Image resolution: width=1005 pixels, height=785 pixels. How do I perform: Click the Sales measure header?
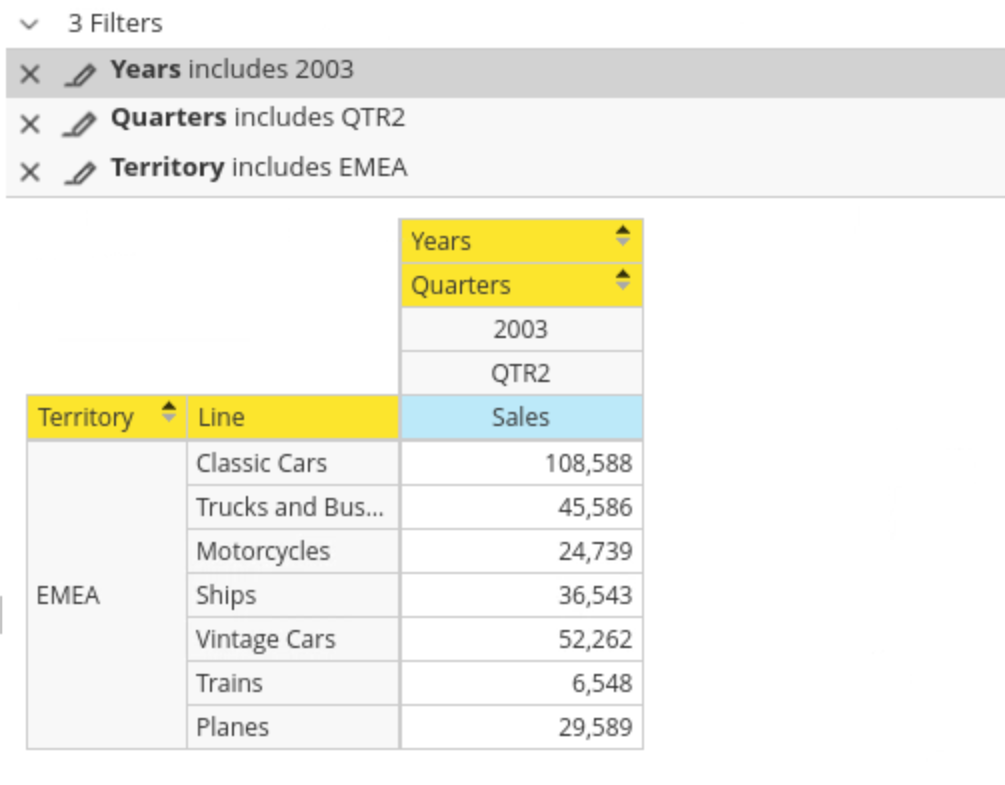(x=520, y=417)
